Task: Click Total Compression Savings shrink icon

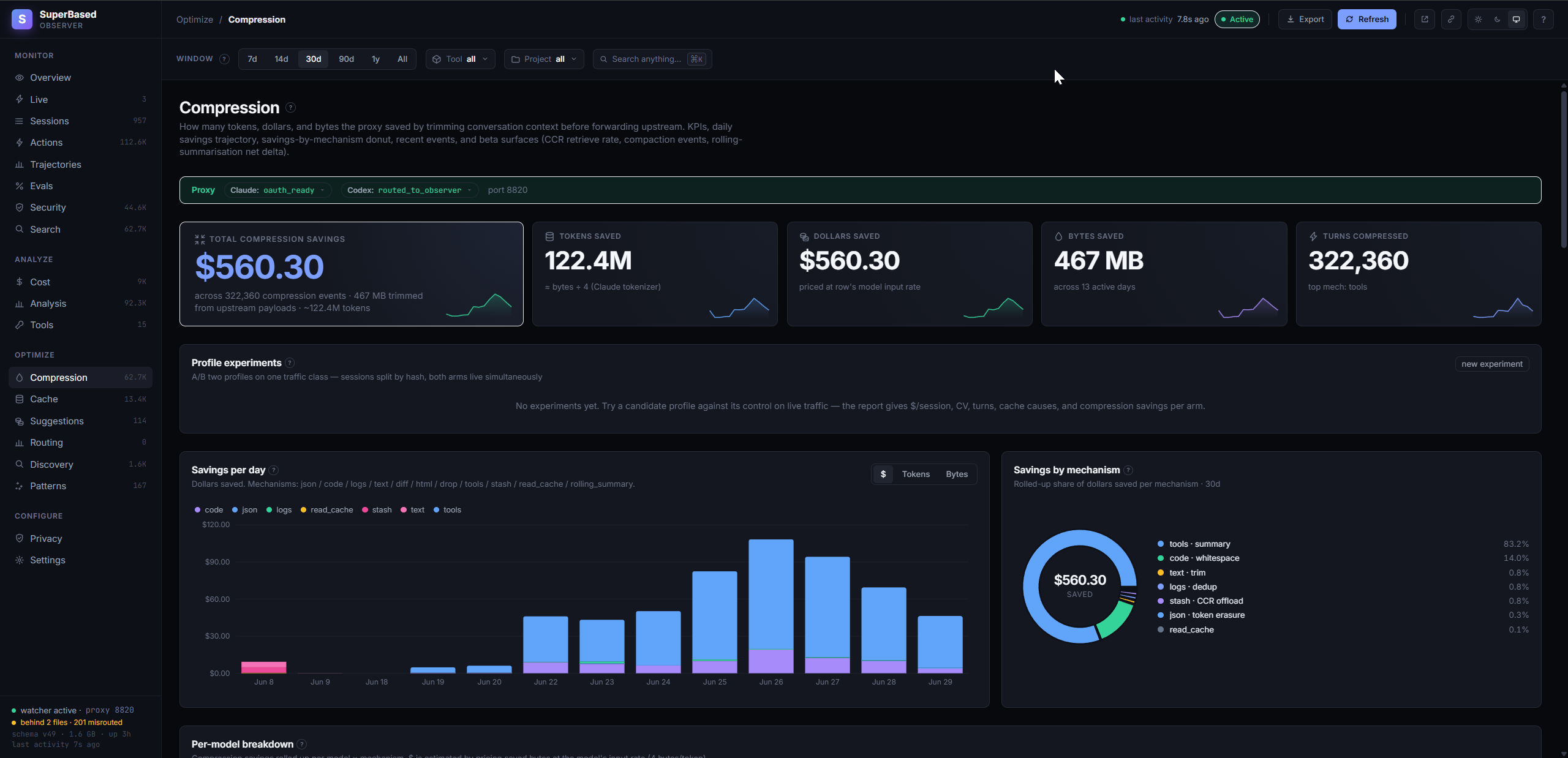Action: 200,239
